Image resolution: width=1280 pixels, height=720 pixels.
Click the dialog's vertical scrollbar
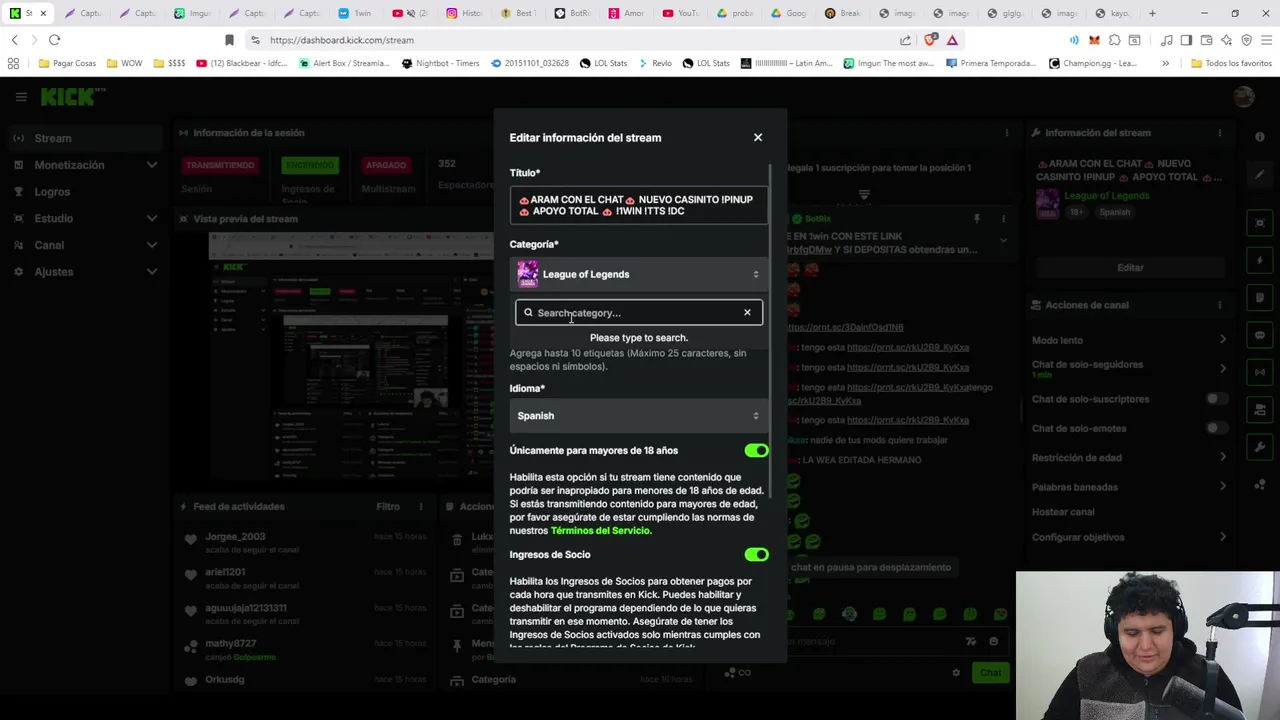click(x=770, y=330)
